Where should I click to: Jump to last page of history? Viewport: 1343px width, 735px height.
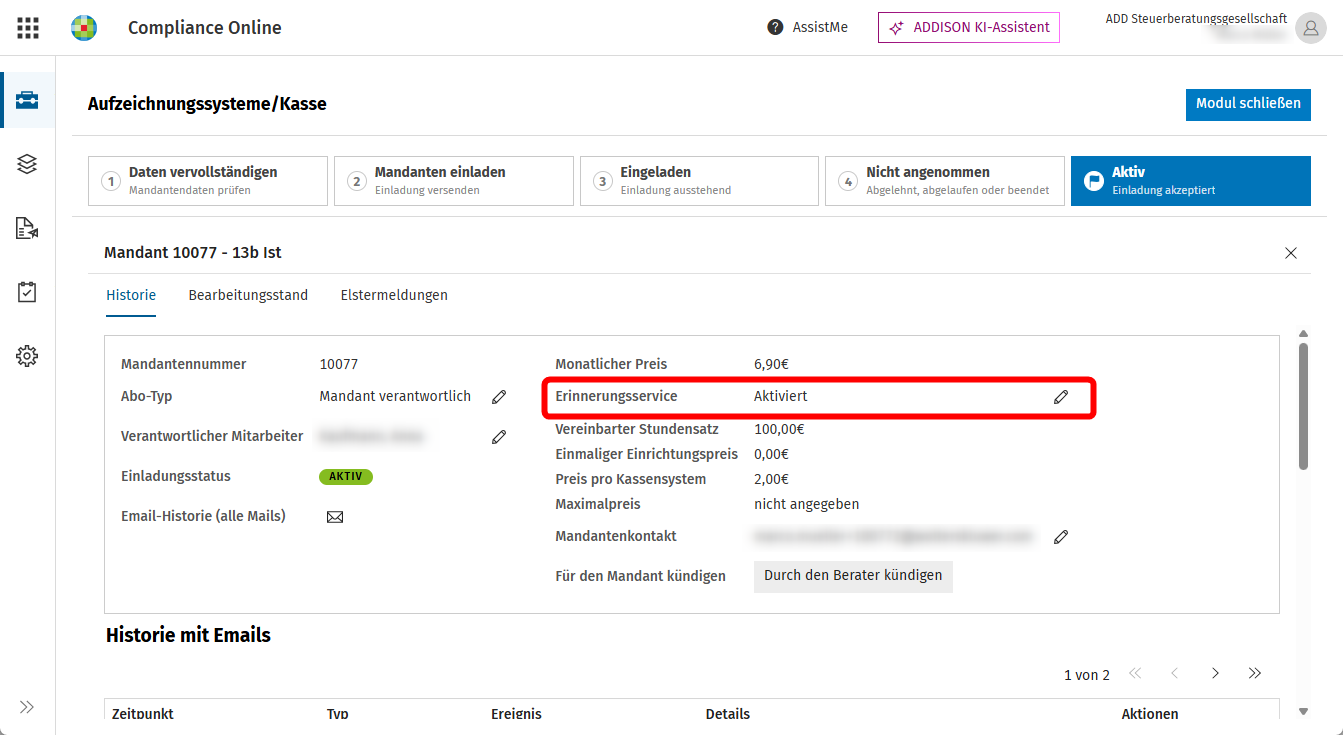click(1255, 674)
